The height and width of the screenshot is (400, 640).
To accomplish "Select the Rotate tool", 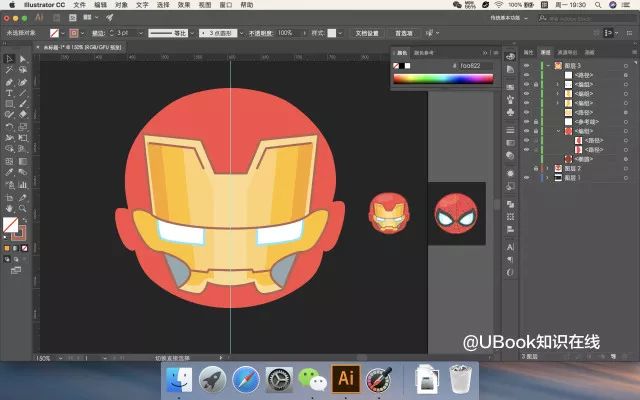I will 9,127.
